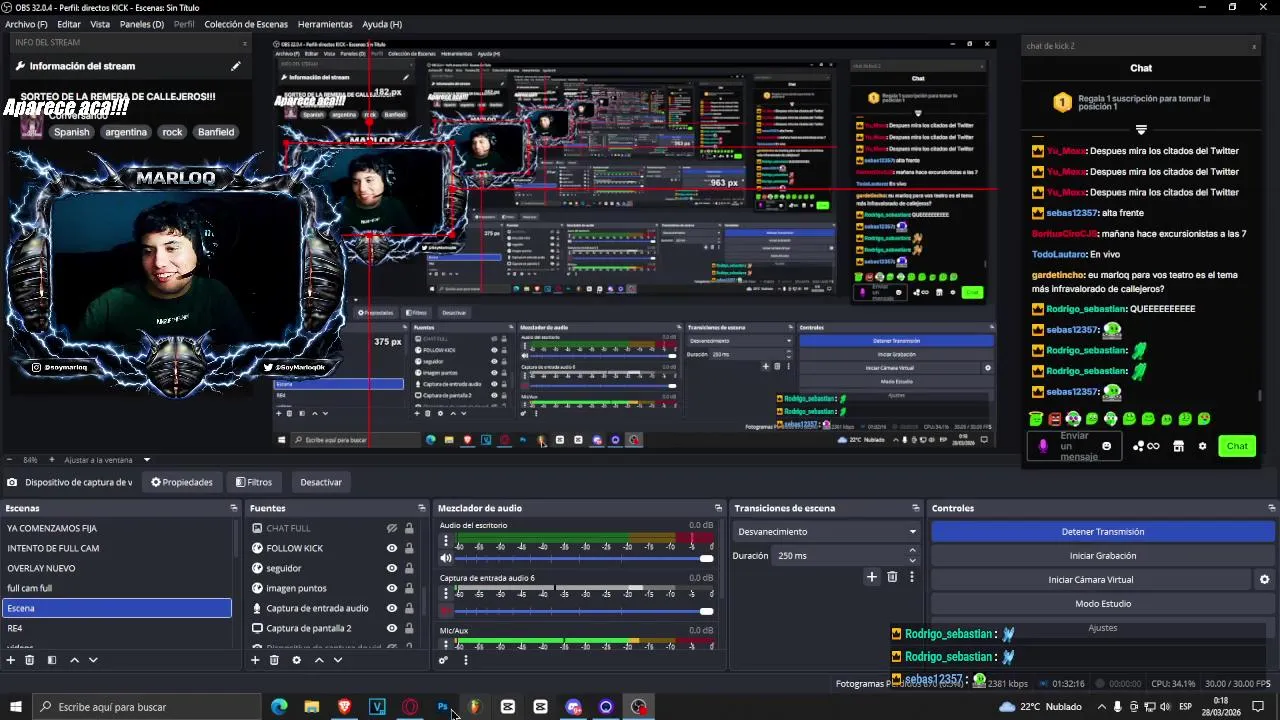Open preview zoom dropdown arrow
This screenshot has height=720, width=1280.
tap(147, 460)
